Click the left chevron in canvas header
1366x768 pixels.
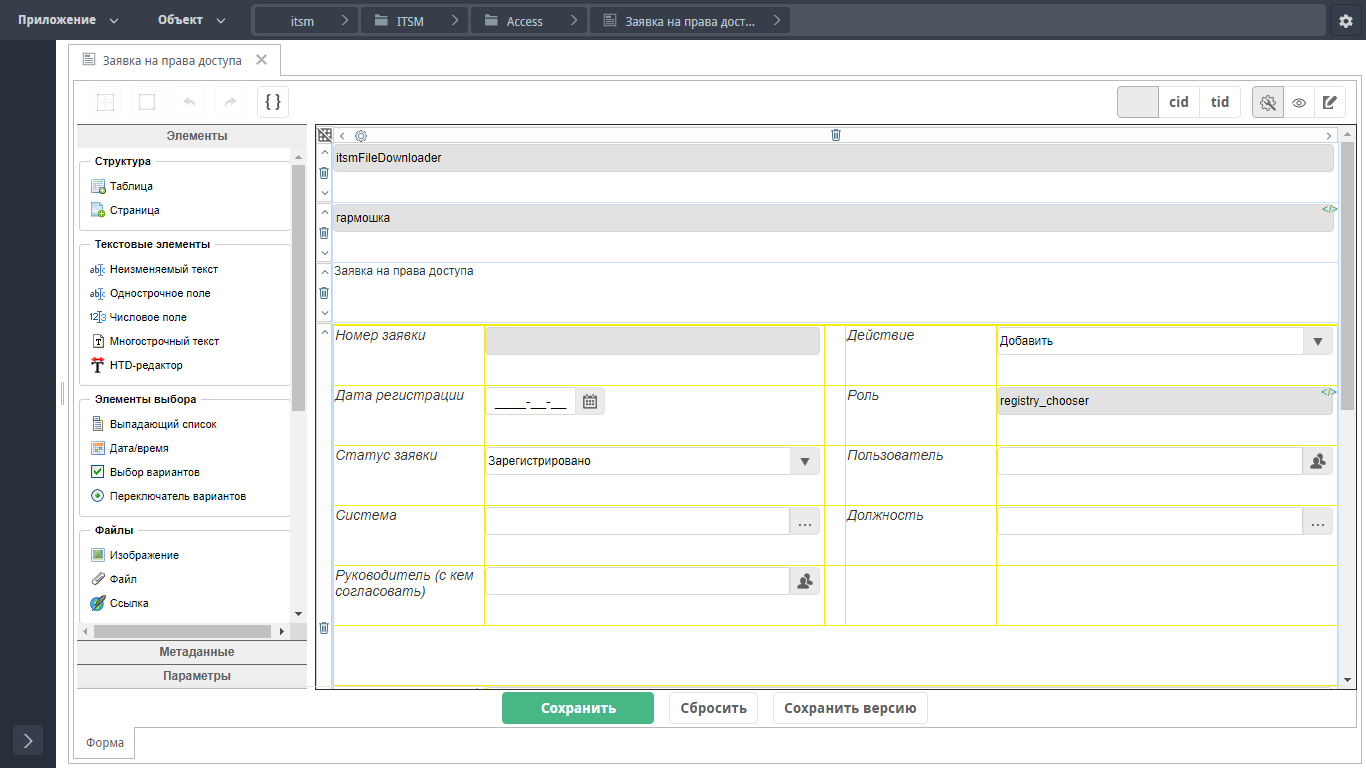tap(342, 135)
